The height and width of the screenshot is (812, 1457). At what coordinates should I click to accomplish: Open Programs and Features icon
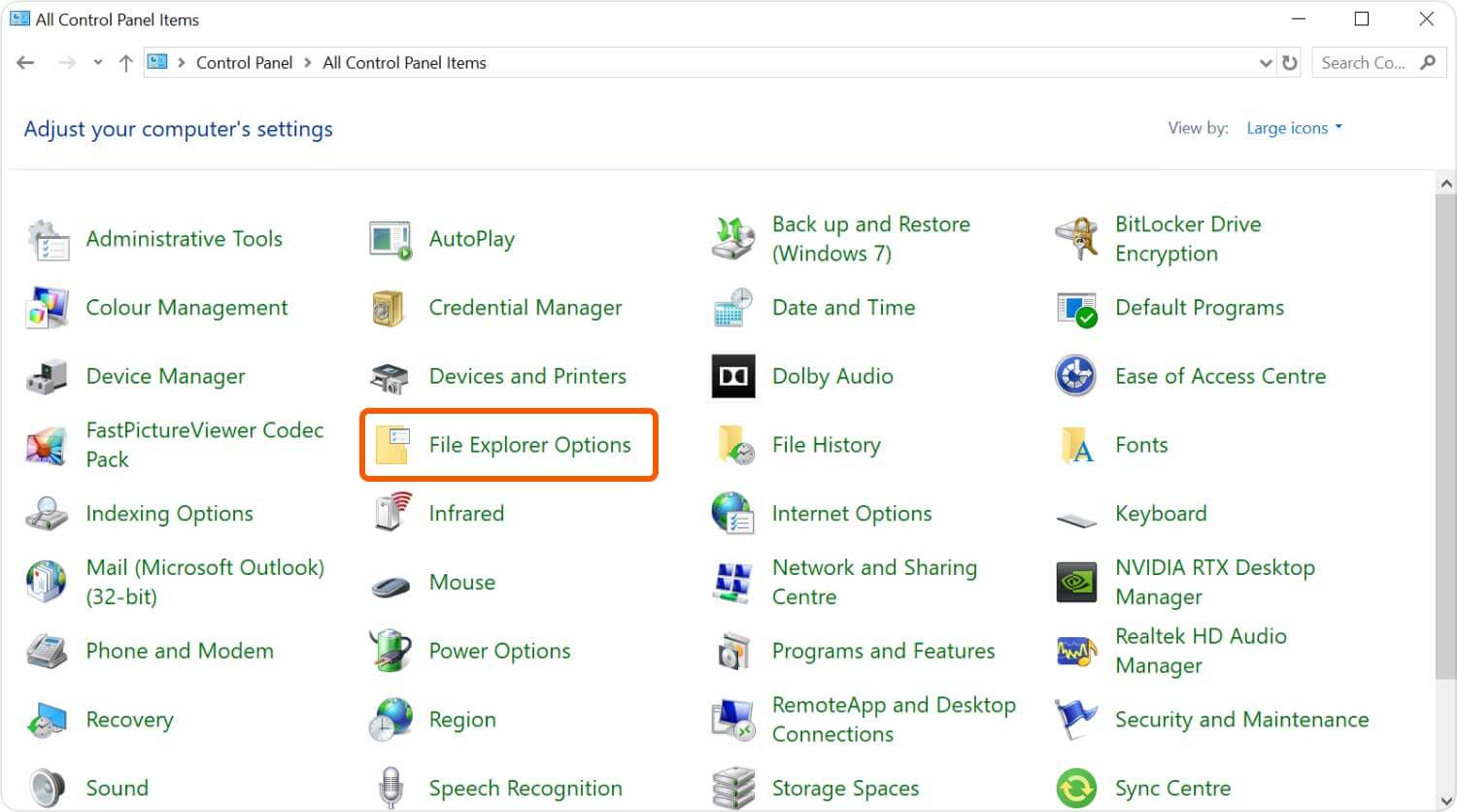(x=733, y=652)
